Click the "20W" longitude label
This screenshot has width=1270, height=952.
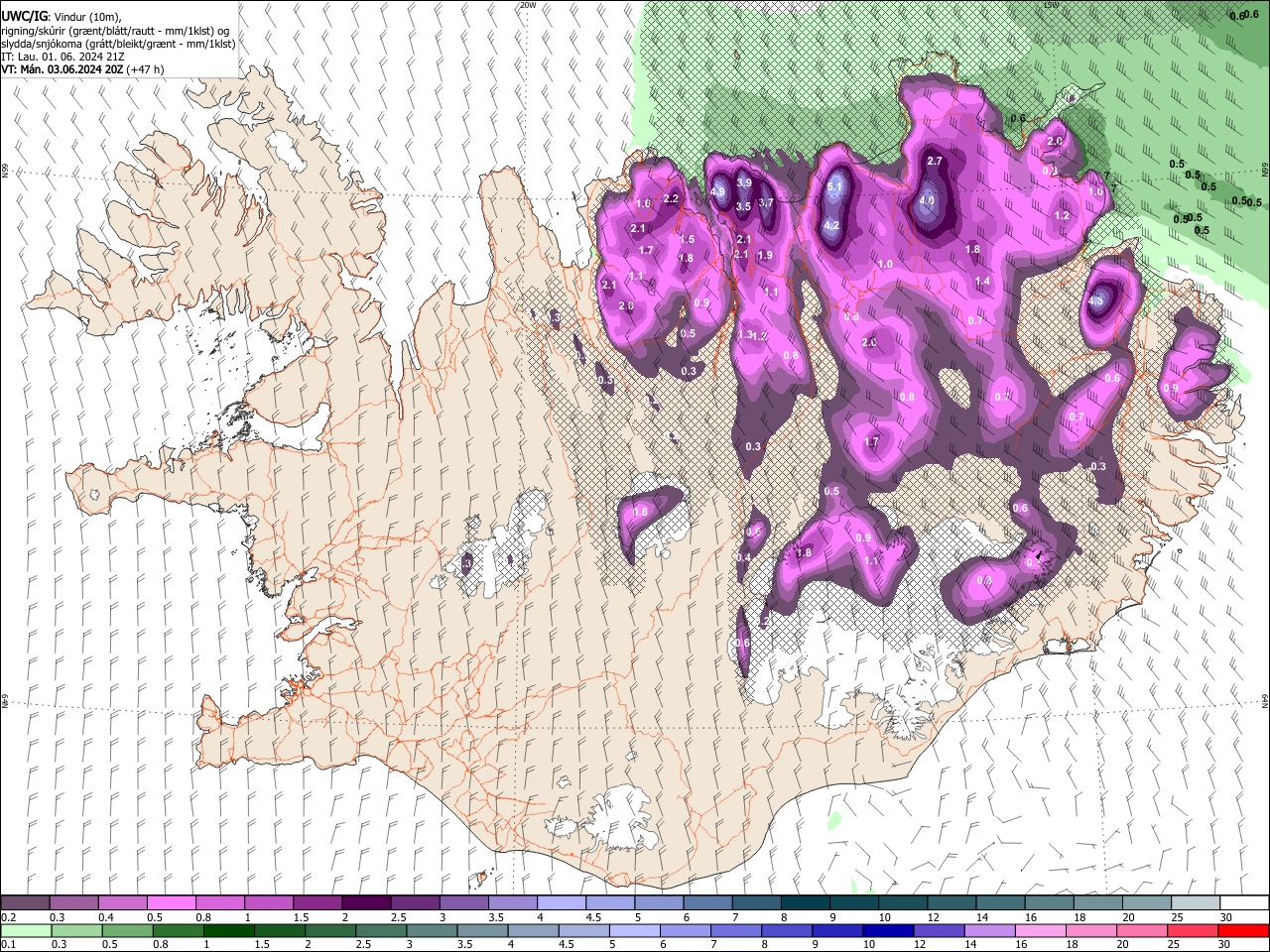point(527,5)
